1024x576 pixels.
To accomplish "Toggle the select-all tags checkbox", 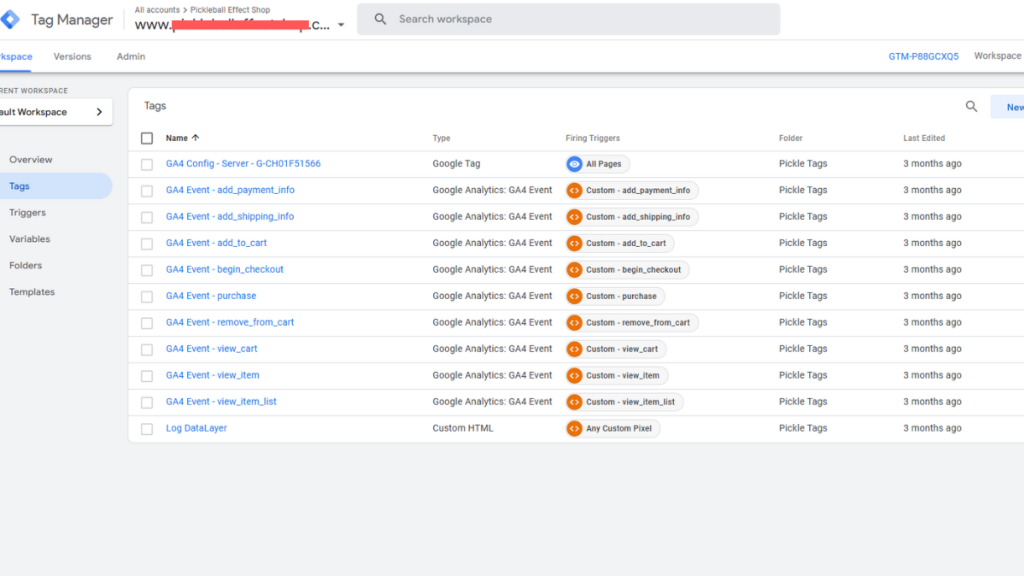I will tap(147, 138).
